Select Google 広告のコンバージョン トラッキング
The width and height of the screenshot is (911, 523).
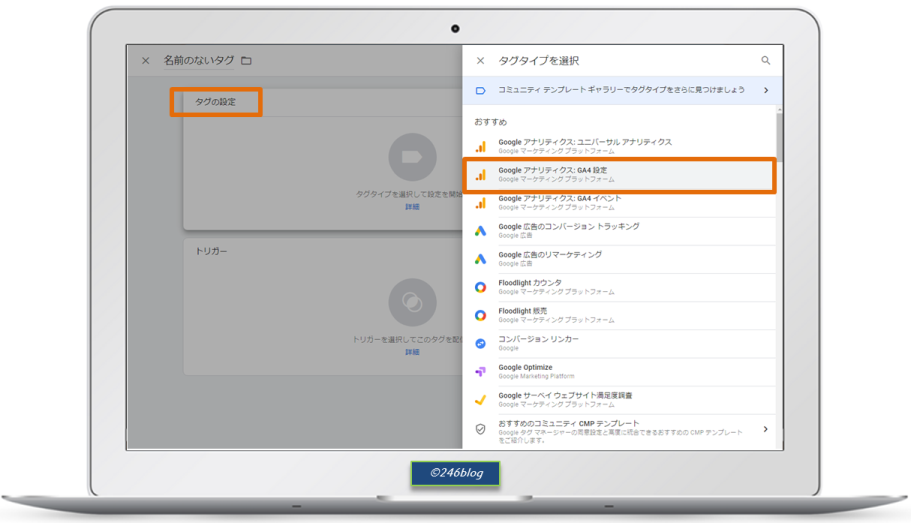(x=619, y=231)
